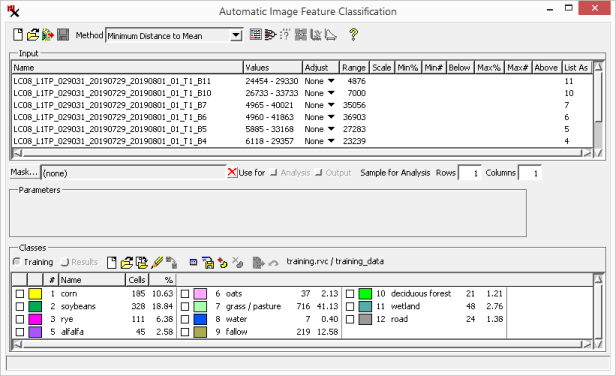Select the input row ending in T1_B7
Image resolution: width=616 pixels, height=376 pixels.
coord(302,105)
